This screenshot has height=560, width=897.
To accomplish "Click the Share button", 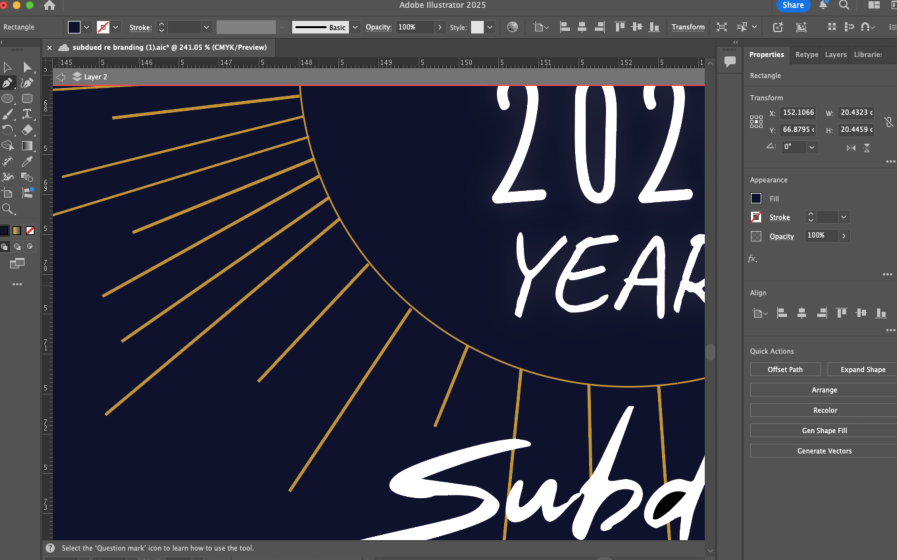I will (x=793, y=5).
